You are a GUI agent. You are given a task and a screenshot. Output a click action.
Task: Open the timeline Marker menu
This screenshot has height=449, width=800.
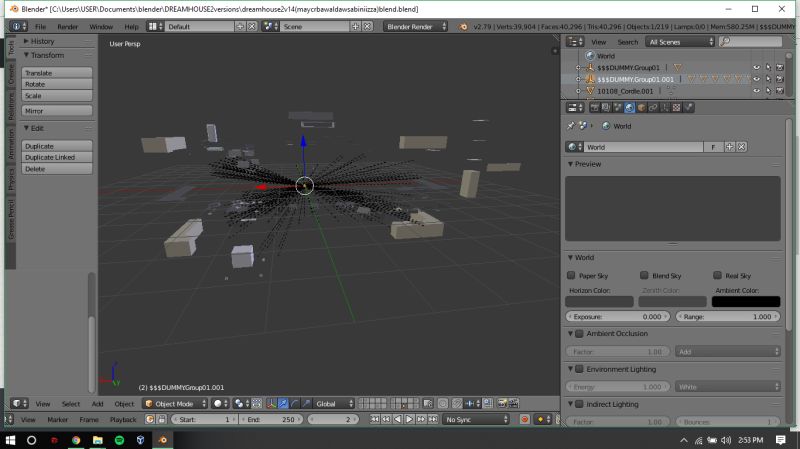click(x=58, y=419)
